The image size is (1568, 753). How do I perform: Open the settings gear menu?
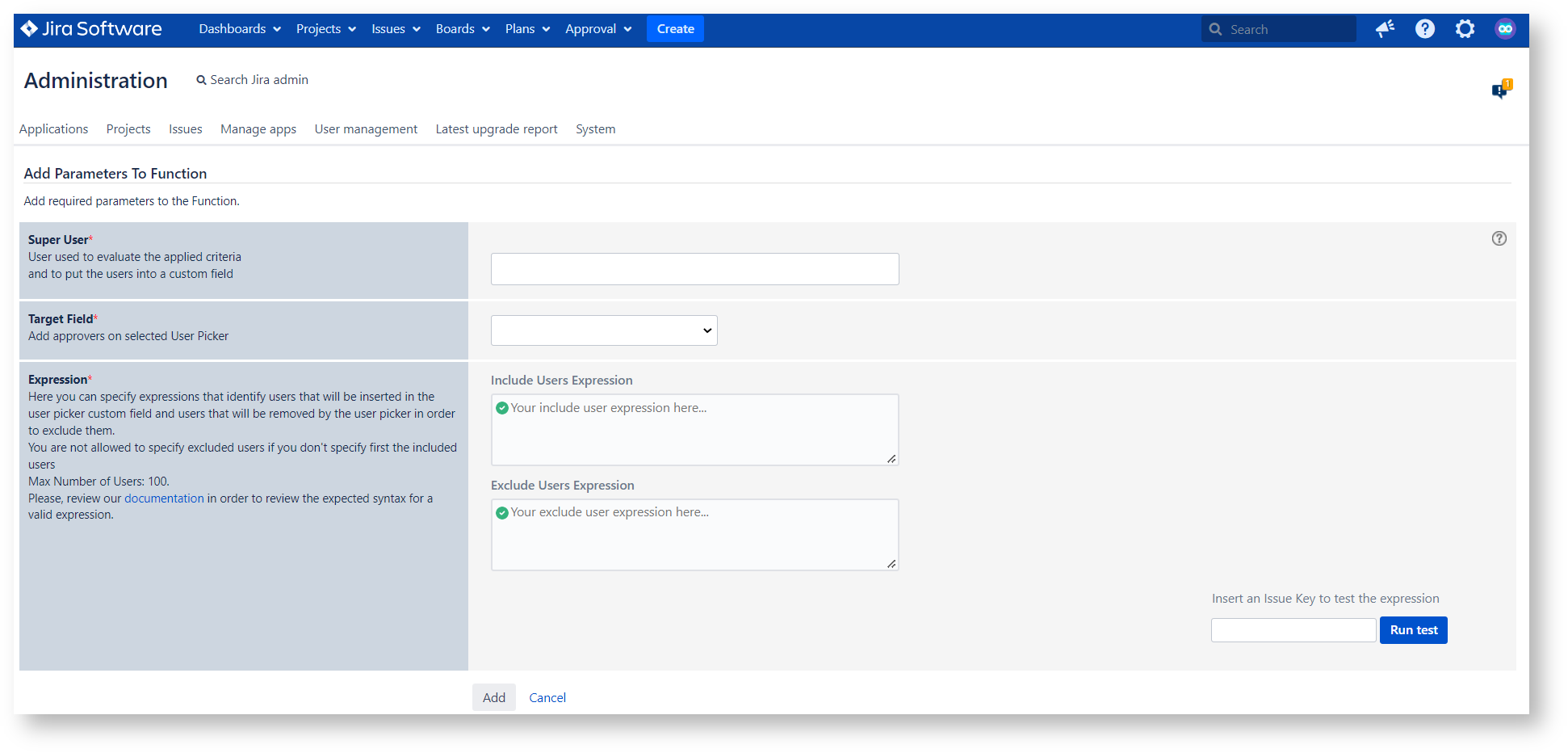point(1465,29)
